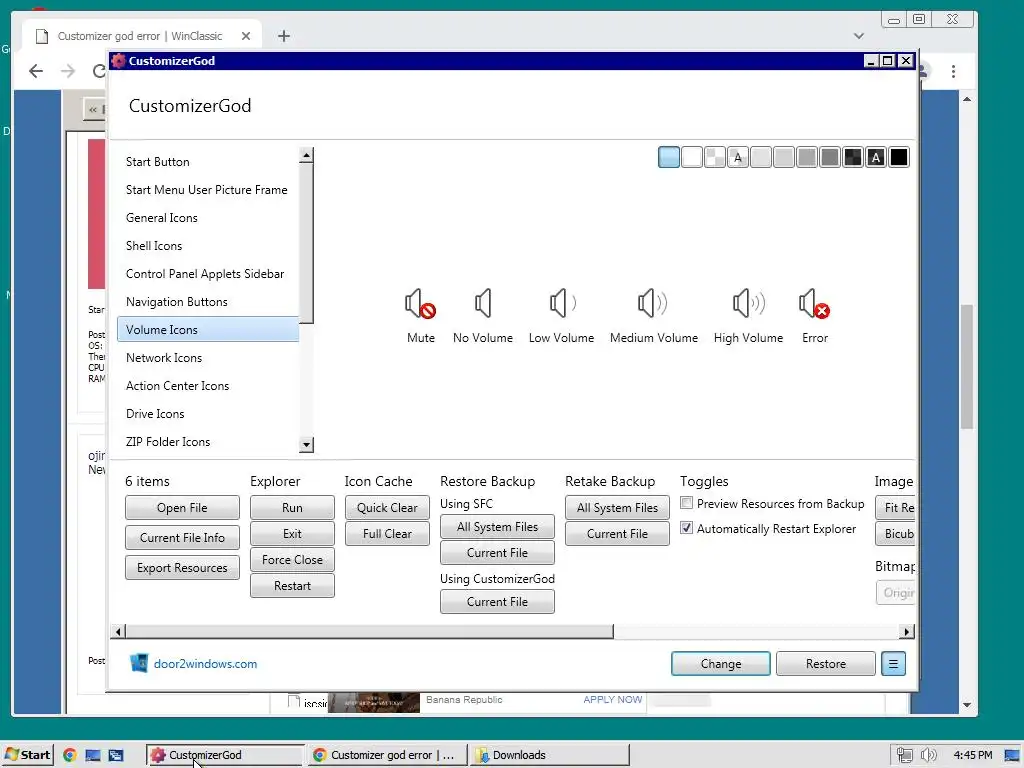Select Network Icons category
The height and width of the screenshot is (768, 1024).
pos(208,358)
